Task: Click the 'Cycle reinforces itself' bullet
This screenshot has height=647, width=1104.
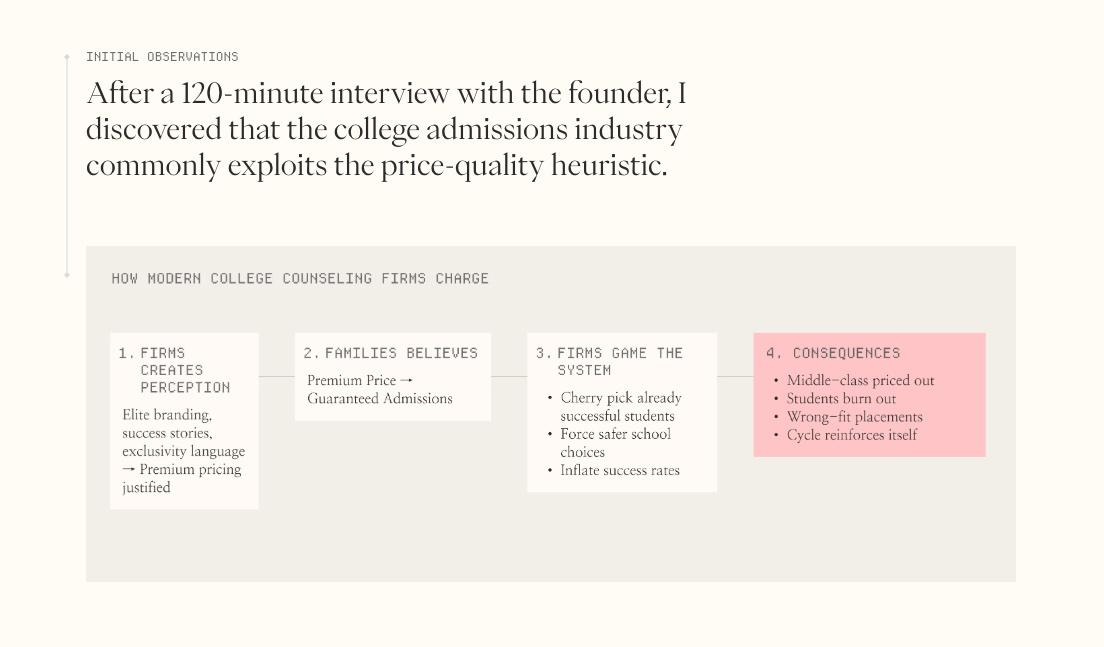Action: point(851,435)
